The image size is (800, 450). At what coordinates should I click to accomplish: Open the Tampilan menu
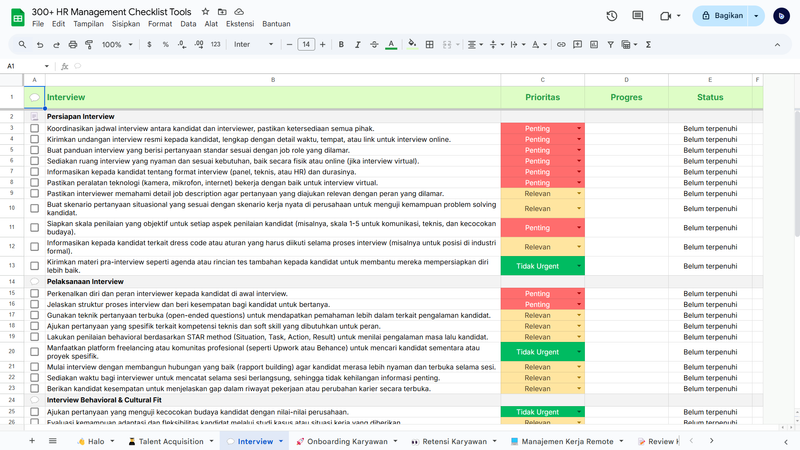click(88, 24)
